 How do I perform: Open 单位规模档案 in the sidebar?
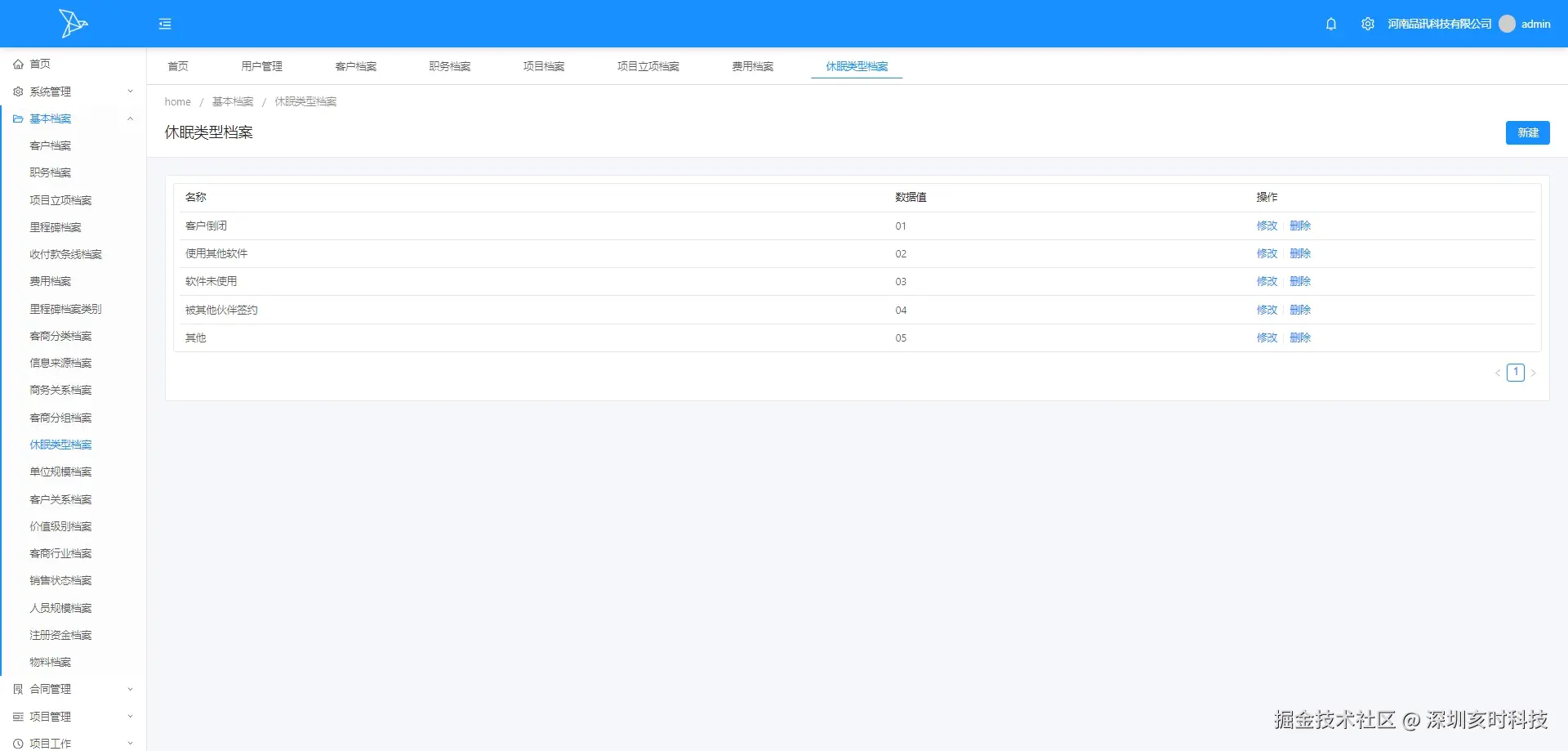click(60, 472)
